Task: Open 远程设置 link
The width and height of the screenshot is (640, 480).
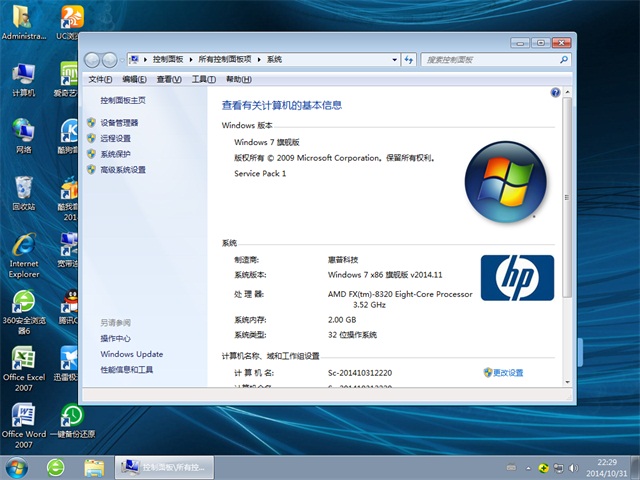Action: tap(116, 138)
